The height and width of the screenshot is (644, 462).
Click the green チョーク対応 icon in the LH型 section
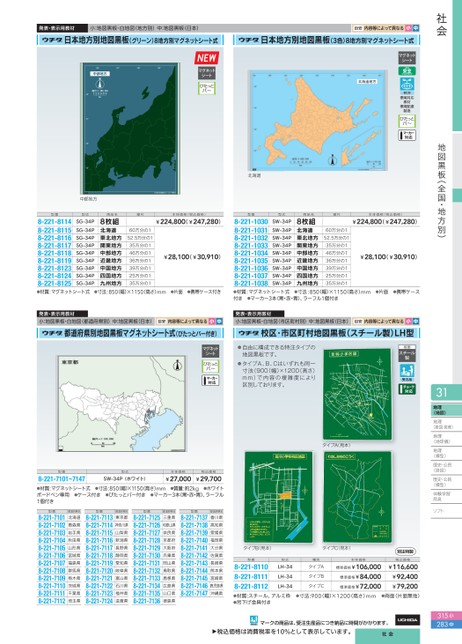click(x=407, y=389)
